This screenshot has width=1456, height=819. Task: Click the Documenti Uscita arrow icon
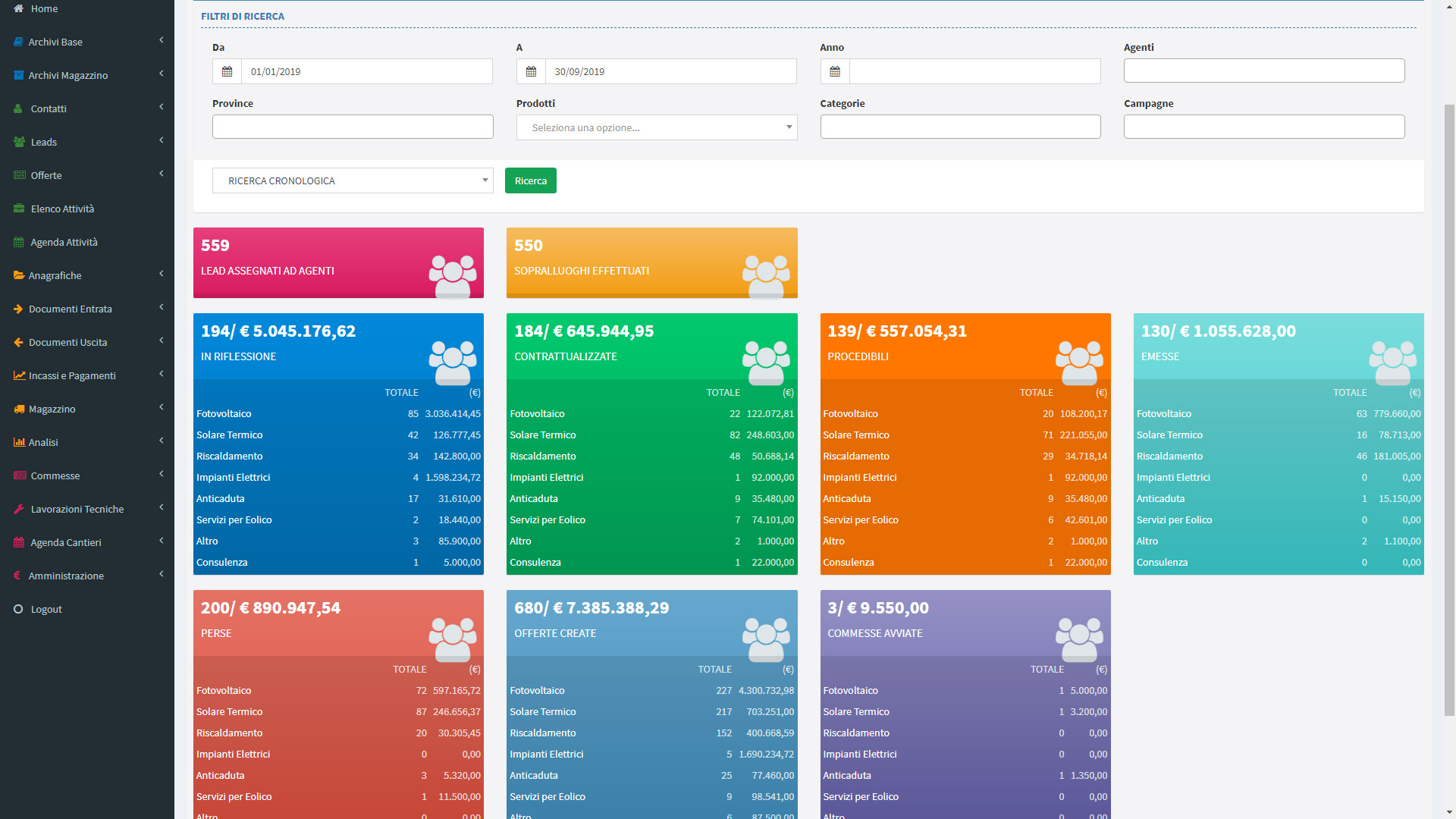click(x=18, y=342)
